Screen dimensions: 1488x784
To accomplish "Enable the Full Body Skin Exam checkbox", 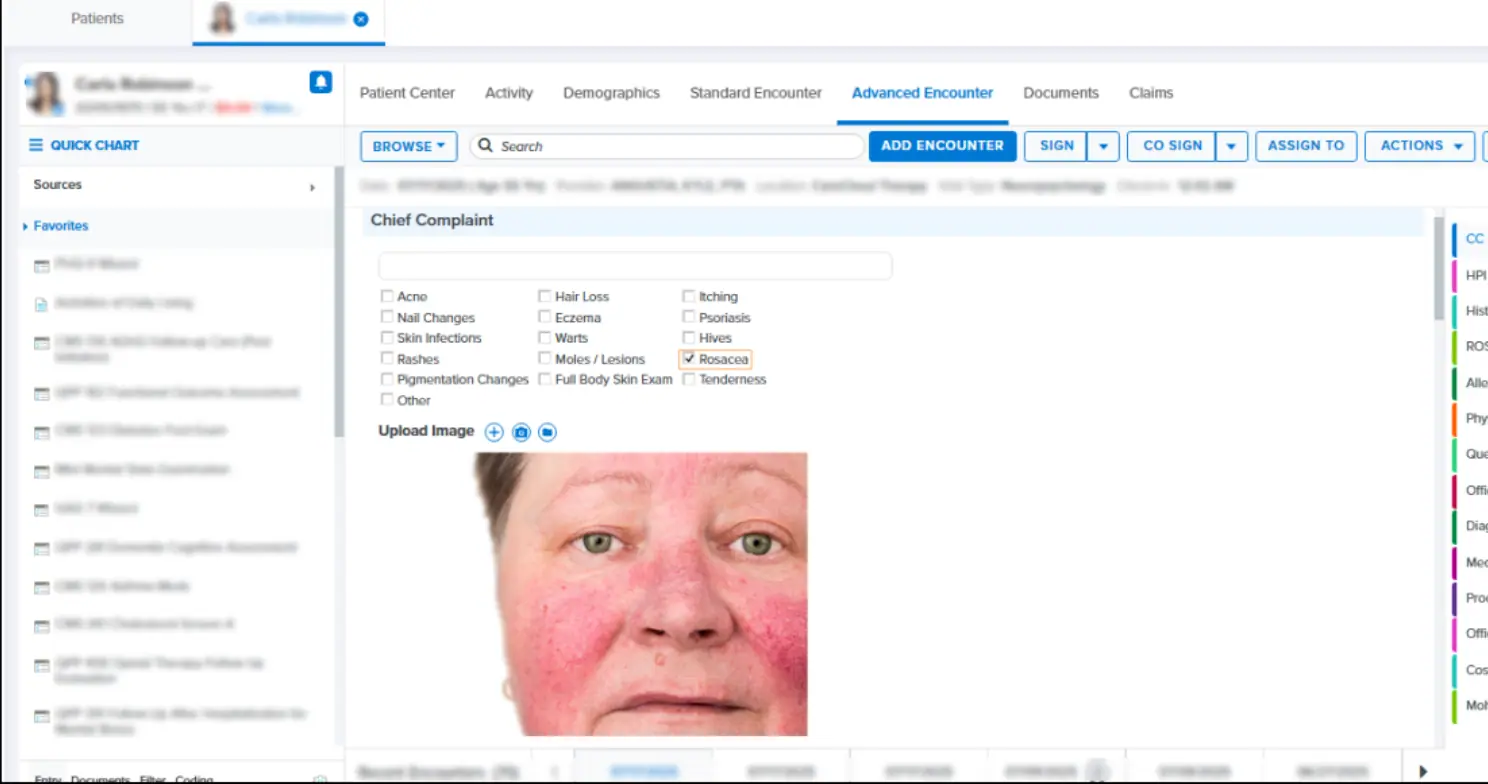I will (545, 379).
